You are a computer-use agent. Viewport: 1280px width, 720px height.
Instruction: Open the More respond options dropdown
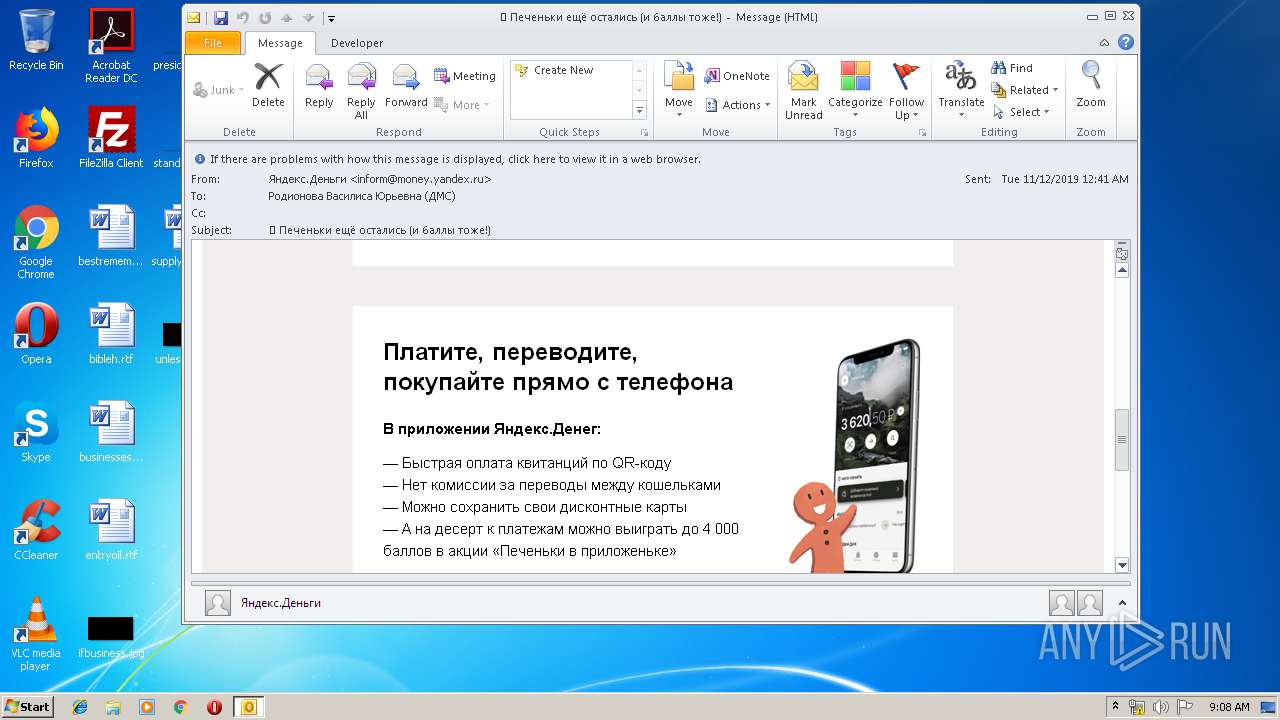(462, 105)
